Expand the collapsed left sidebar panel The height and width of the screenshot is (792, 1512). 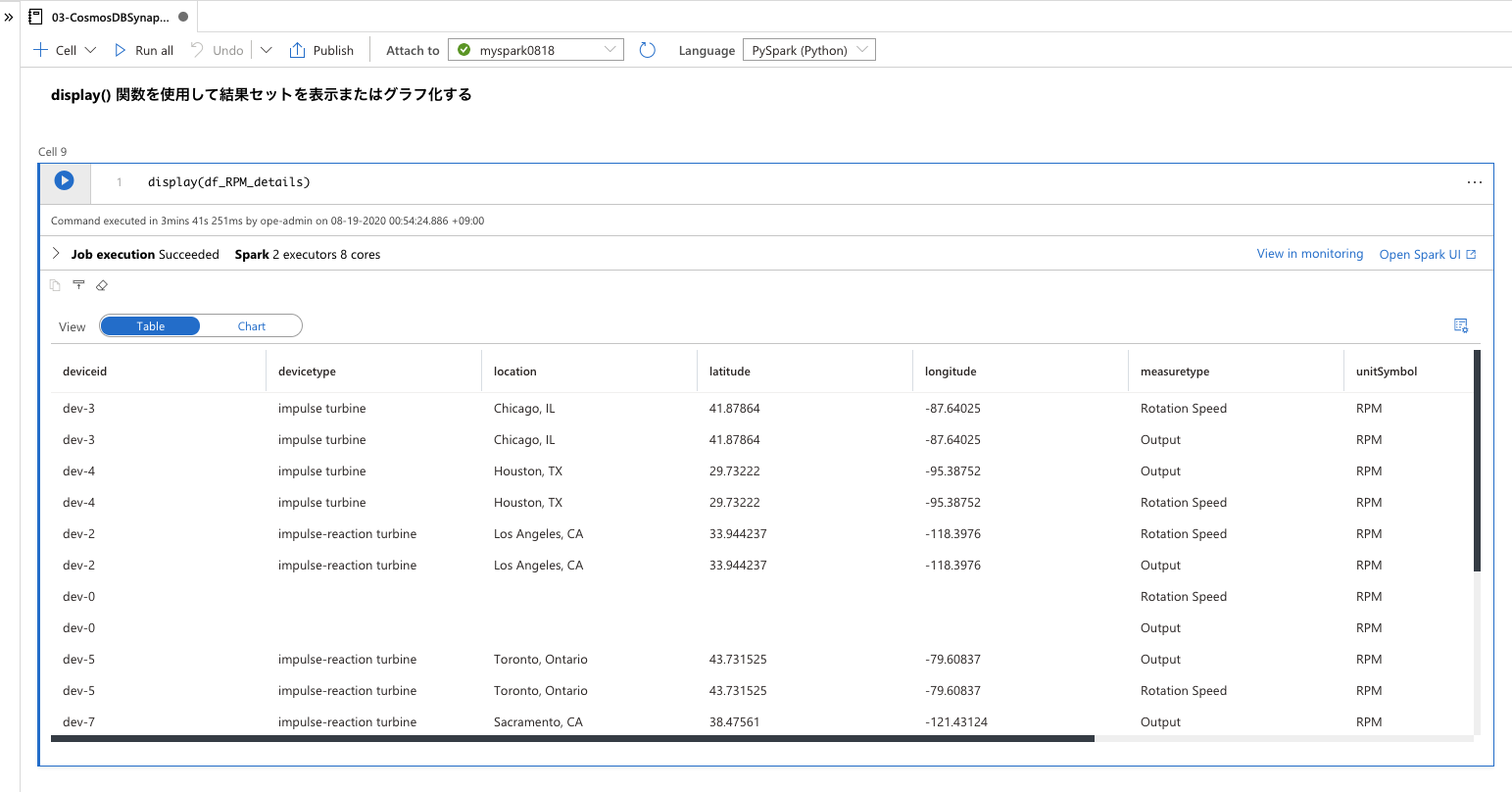pos(9,17)
